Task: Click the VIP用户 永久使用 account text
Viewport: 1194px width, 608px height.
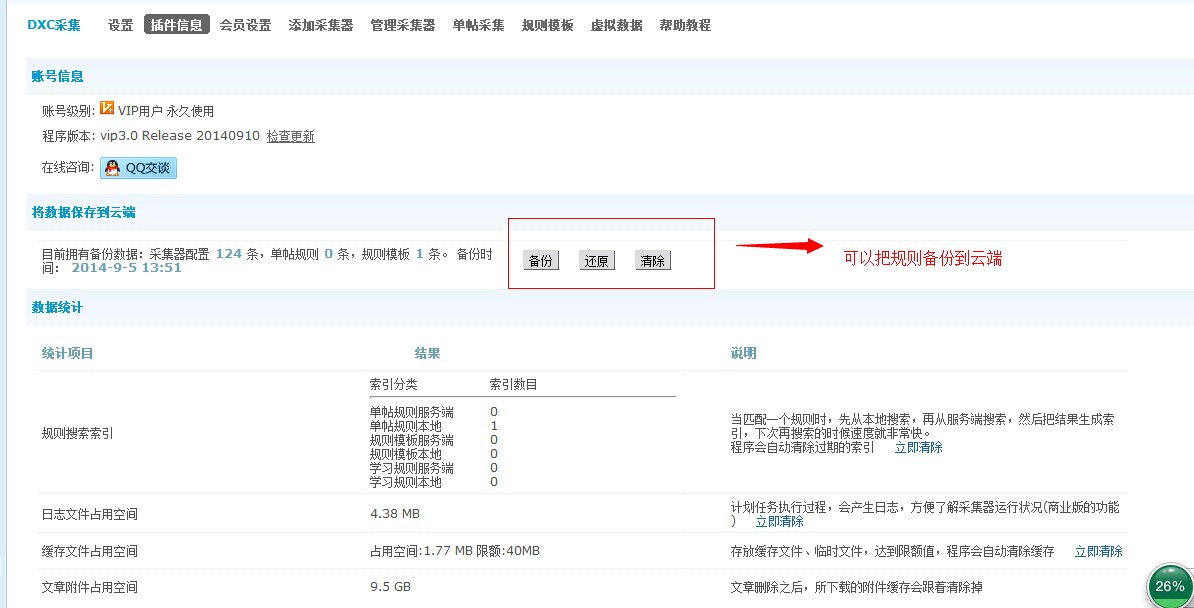Action: click(x=166, y=111)
